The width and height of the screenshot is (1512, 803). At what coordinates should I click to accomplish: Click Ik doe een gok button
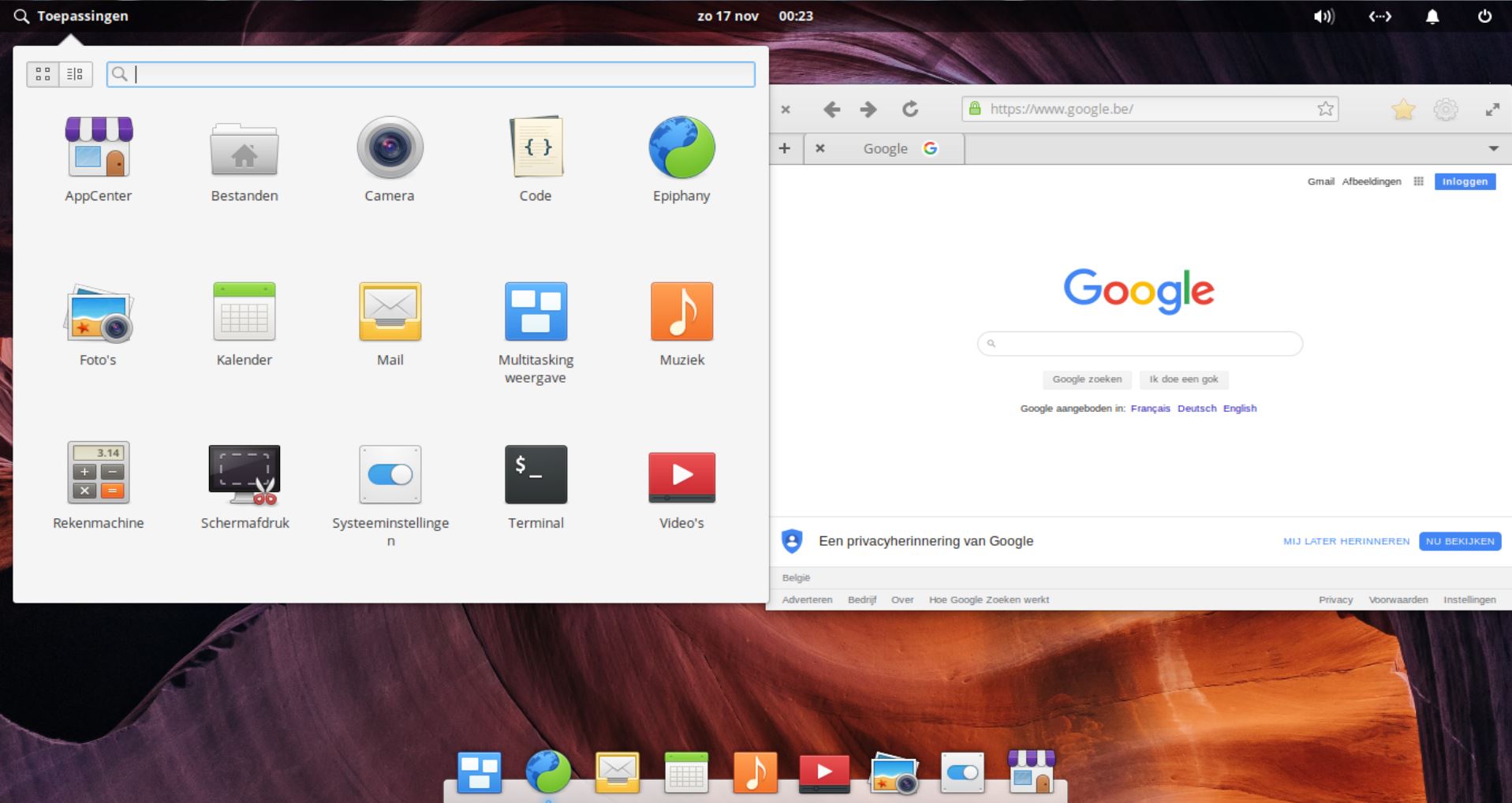tap(1184, 379)
